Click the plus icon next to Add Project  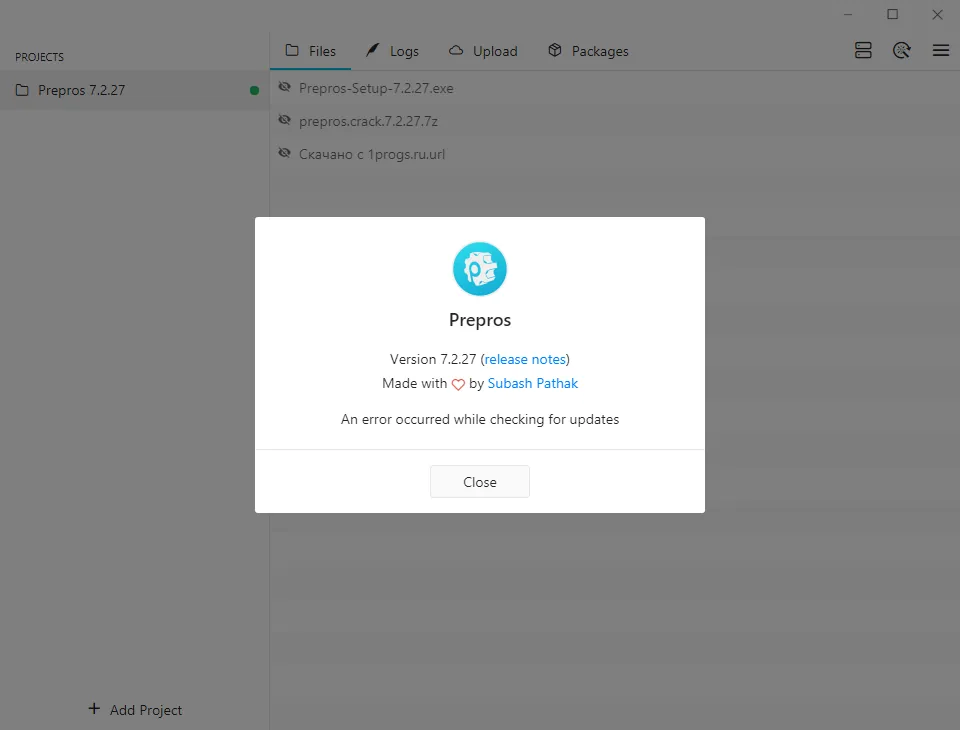point(94,709)
